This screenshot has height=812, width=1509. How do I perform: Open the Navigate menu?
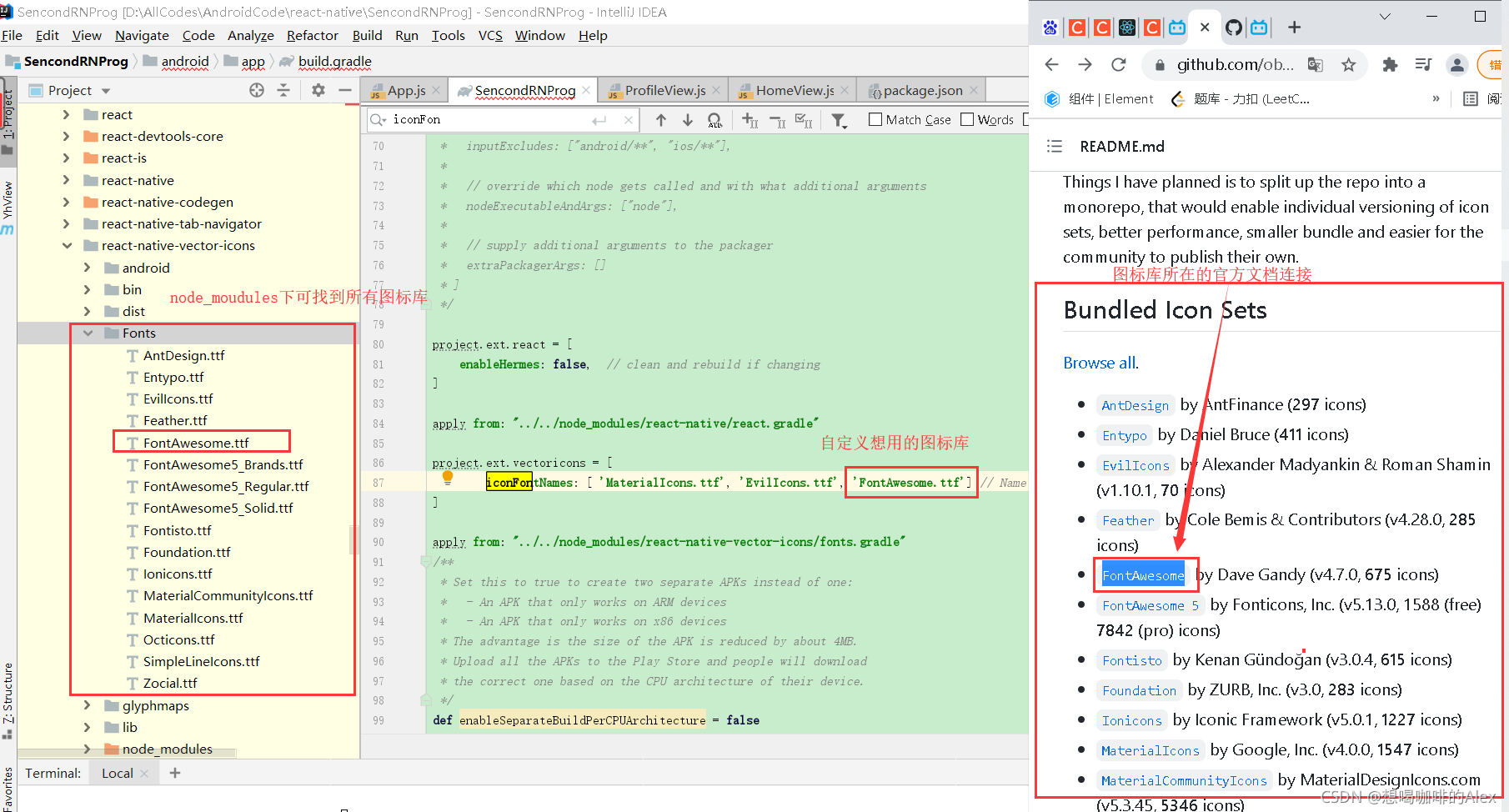click(x=142, y=35)
